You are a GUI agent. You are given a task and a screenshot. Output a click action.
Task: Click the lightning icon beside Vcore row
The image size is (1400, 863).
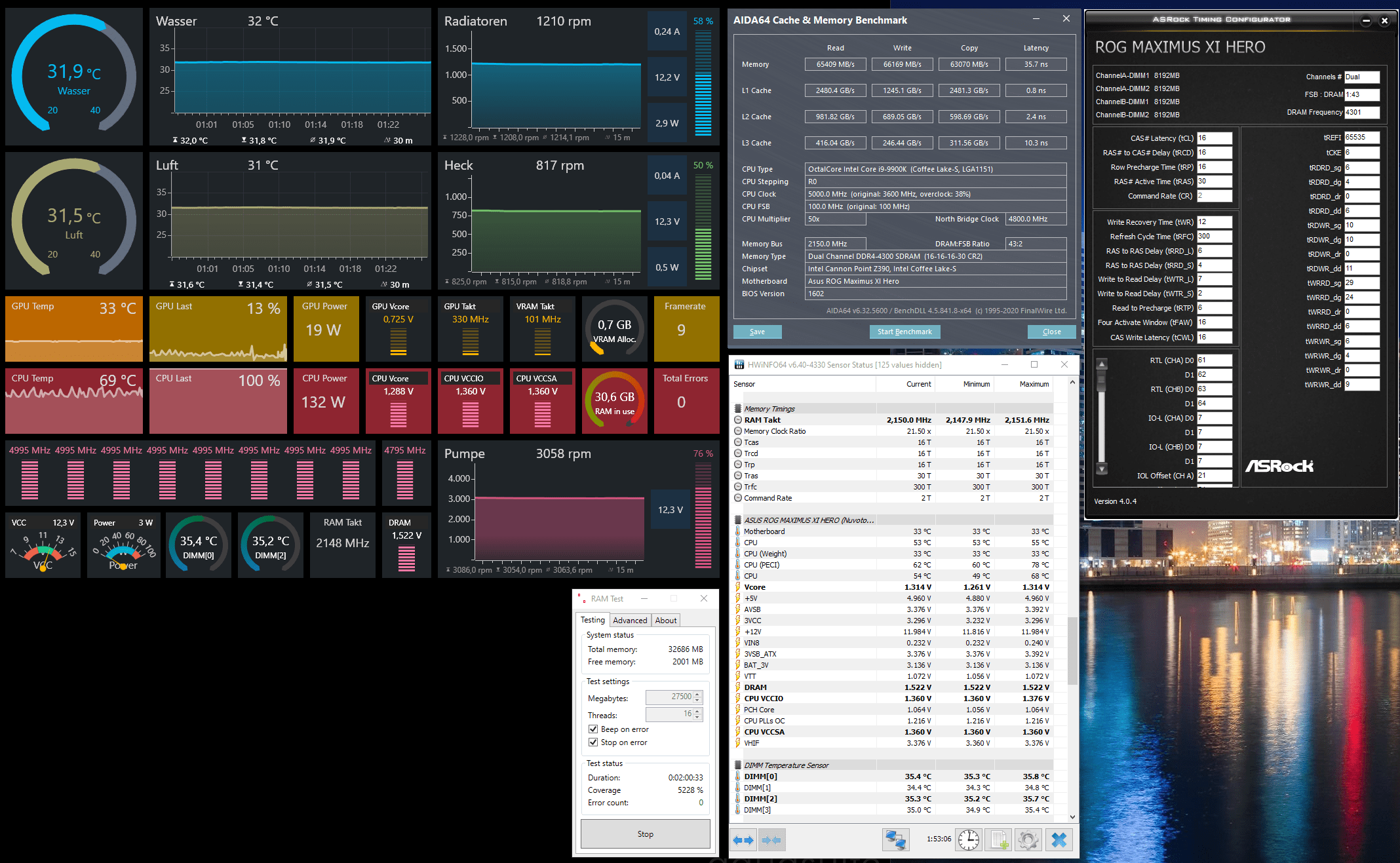pos(738,587)
